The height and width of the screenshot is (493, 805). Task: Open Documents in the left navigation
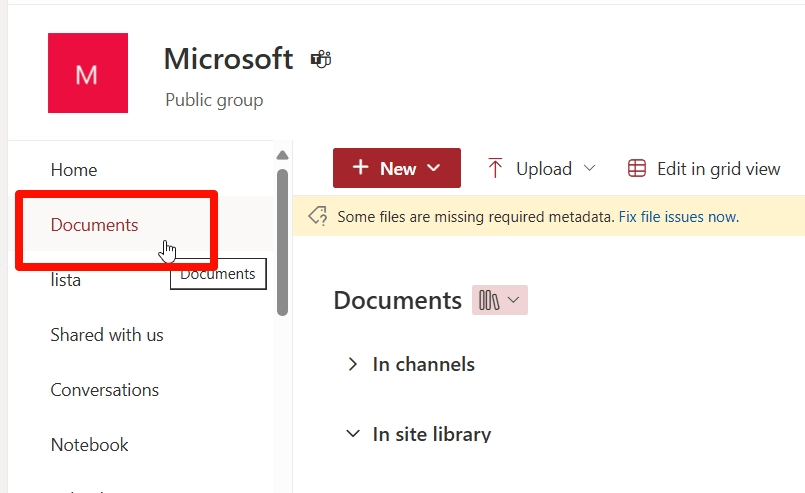94,225
